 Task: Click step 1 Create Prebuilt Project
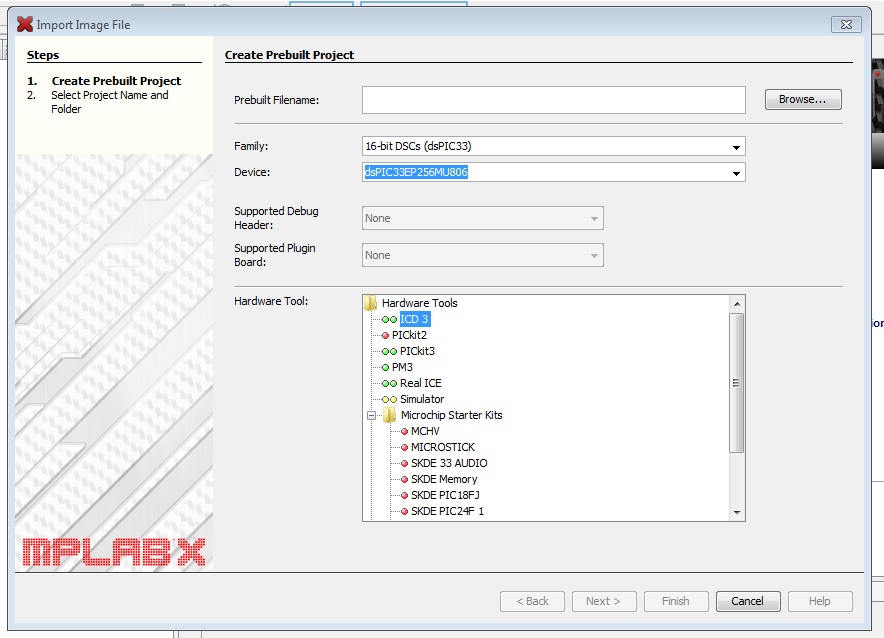[116, 81]
